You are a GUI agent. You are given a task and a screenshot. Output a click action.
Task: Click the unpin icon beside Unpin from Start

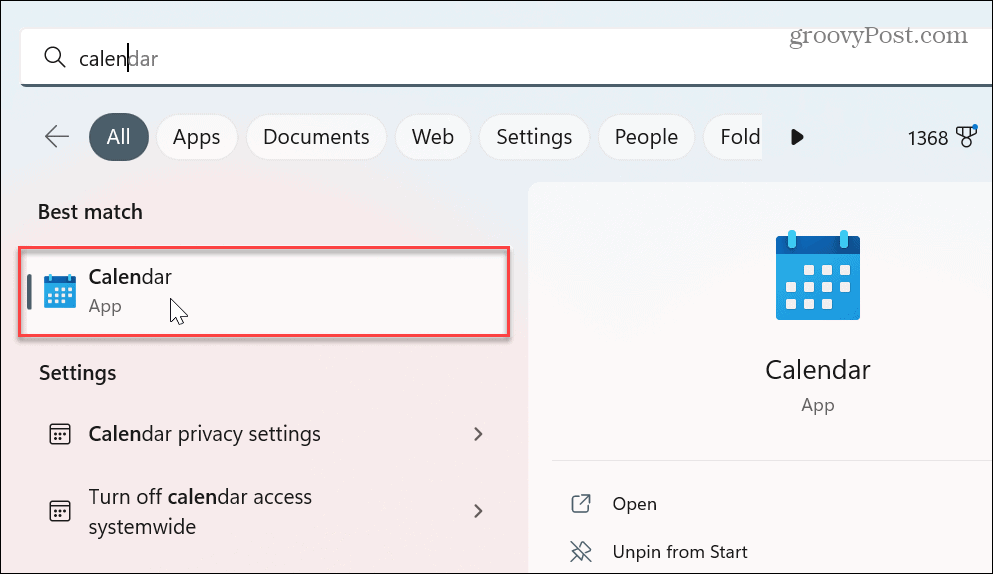pos(581,552)
